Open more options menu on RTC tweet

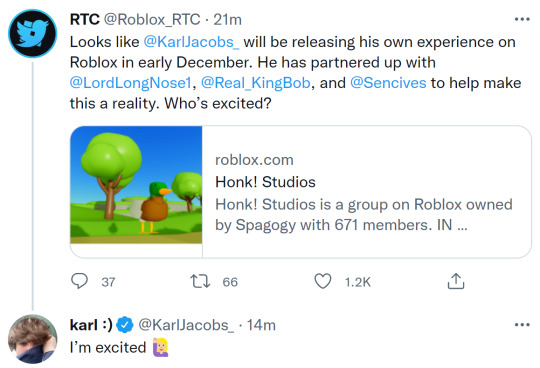click(x=522, y=19)
